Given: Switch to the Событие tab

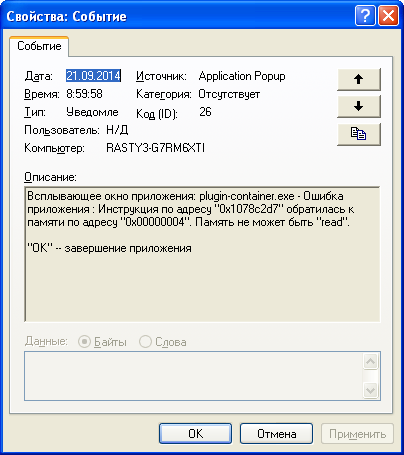Looking at the screenshot, I should coord(39,46).
